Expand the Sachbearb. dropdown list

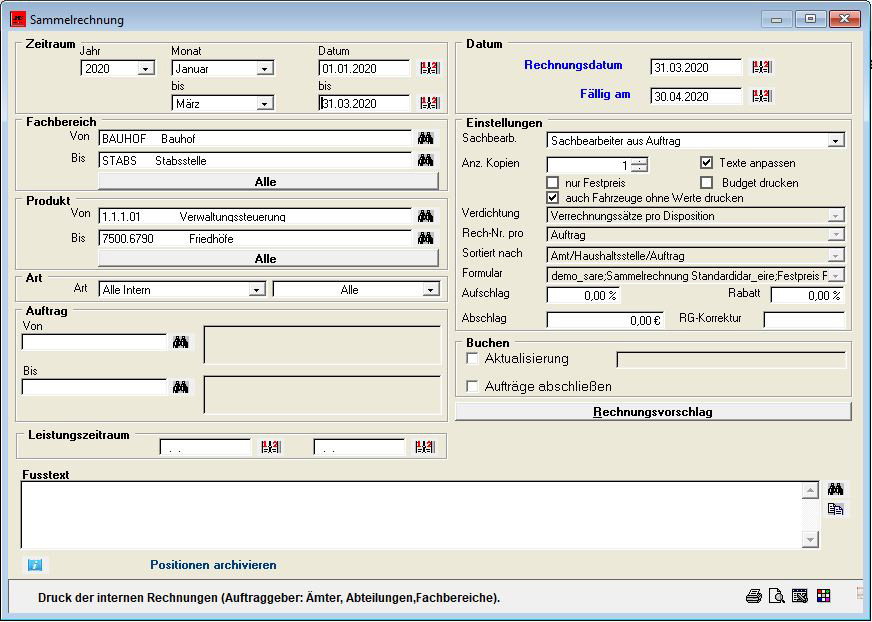[836, 141]
